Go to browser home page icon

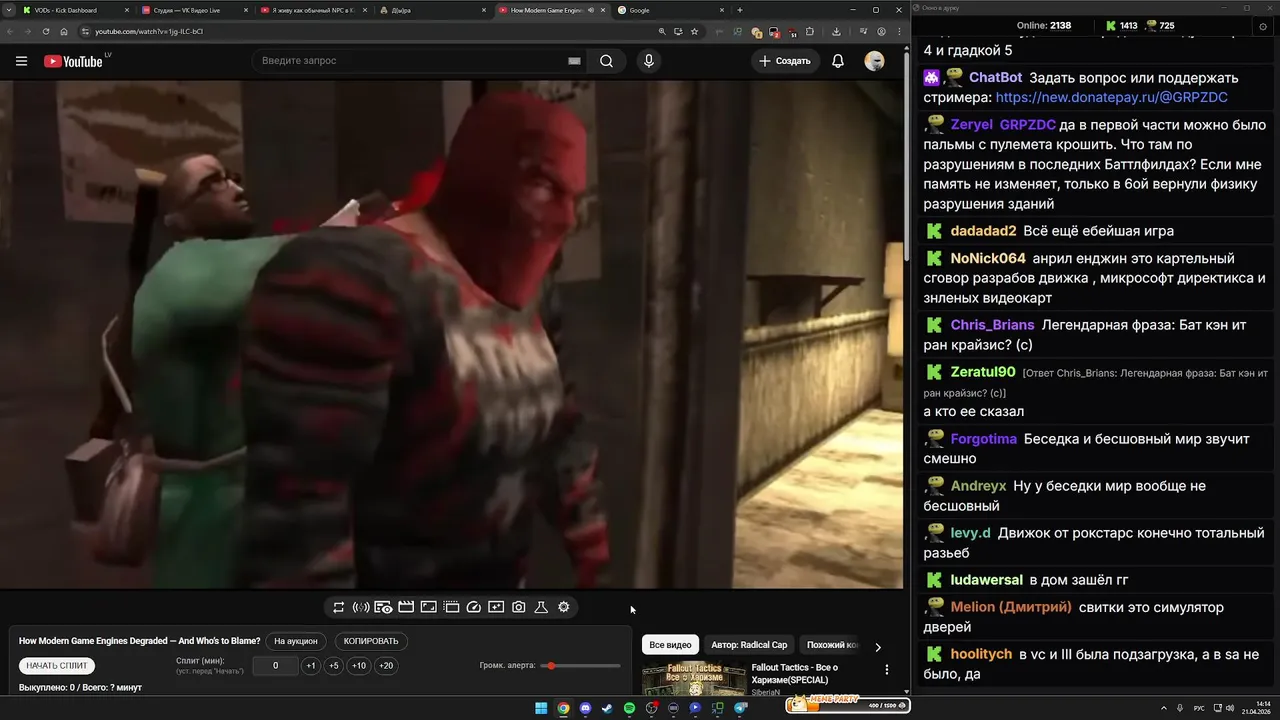pyautogui.click(x=64, y=31)
